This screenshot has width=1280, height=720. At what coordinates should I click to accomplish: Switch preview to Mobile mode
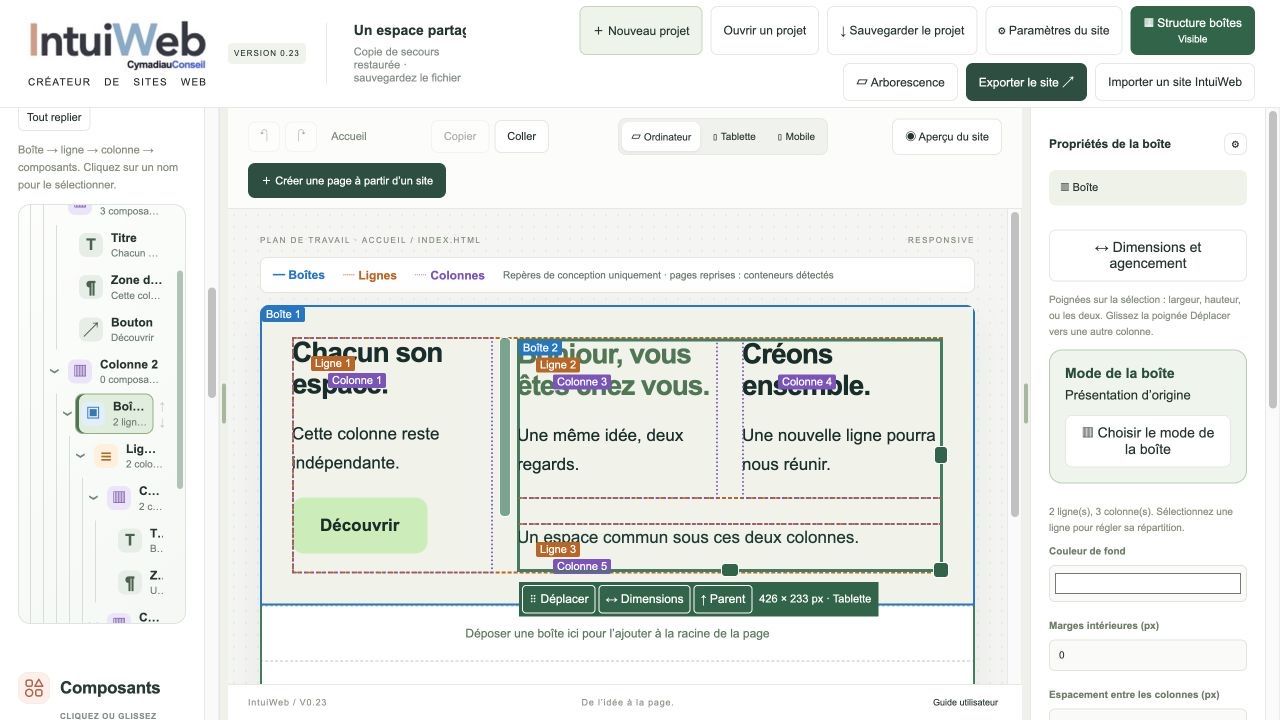coord(796,137)
